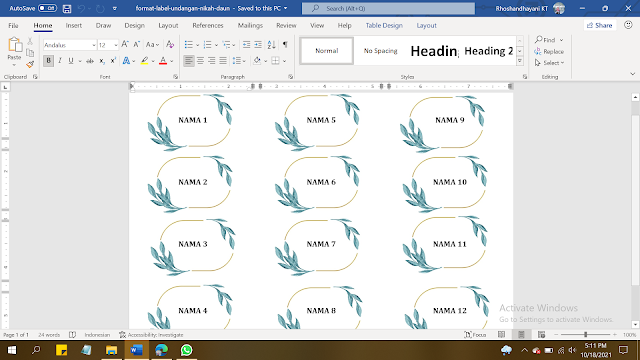The image size is (640, 360).
Task: Open the Borders dropdown arrow
Action: 284,61
